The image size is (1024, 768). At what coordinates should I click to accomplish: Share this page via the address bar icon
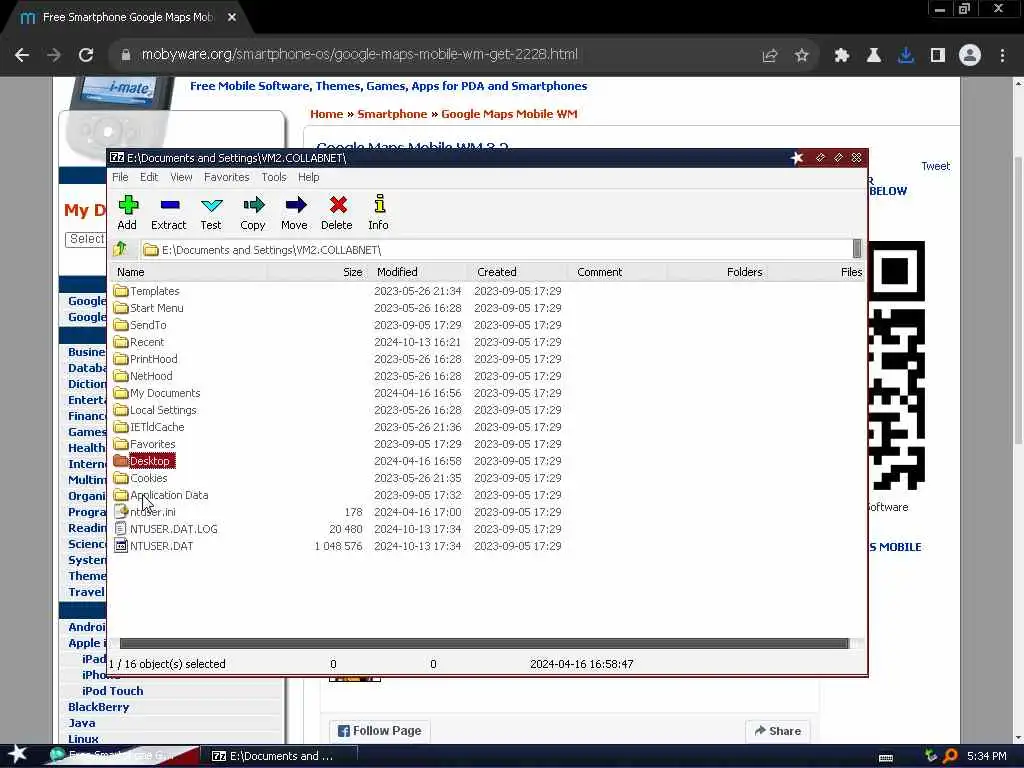769,56
